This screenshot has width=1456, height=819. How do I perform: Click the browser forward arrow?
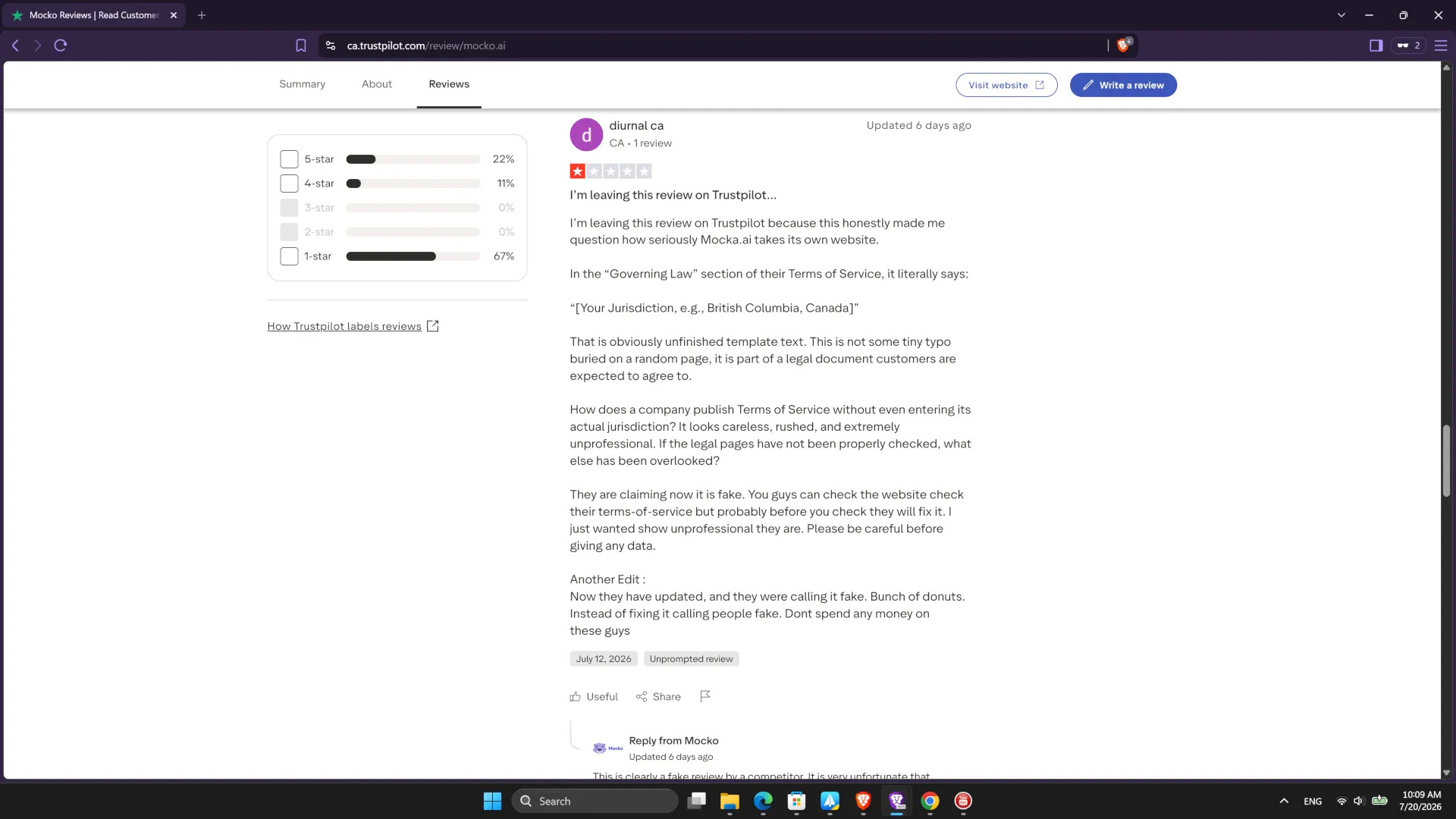coord(37,45)
